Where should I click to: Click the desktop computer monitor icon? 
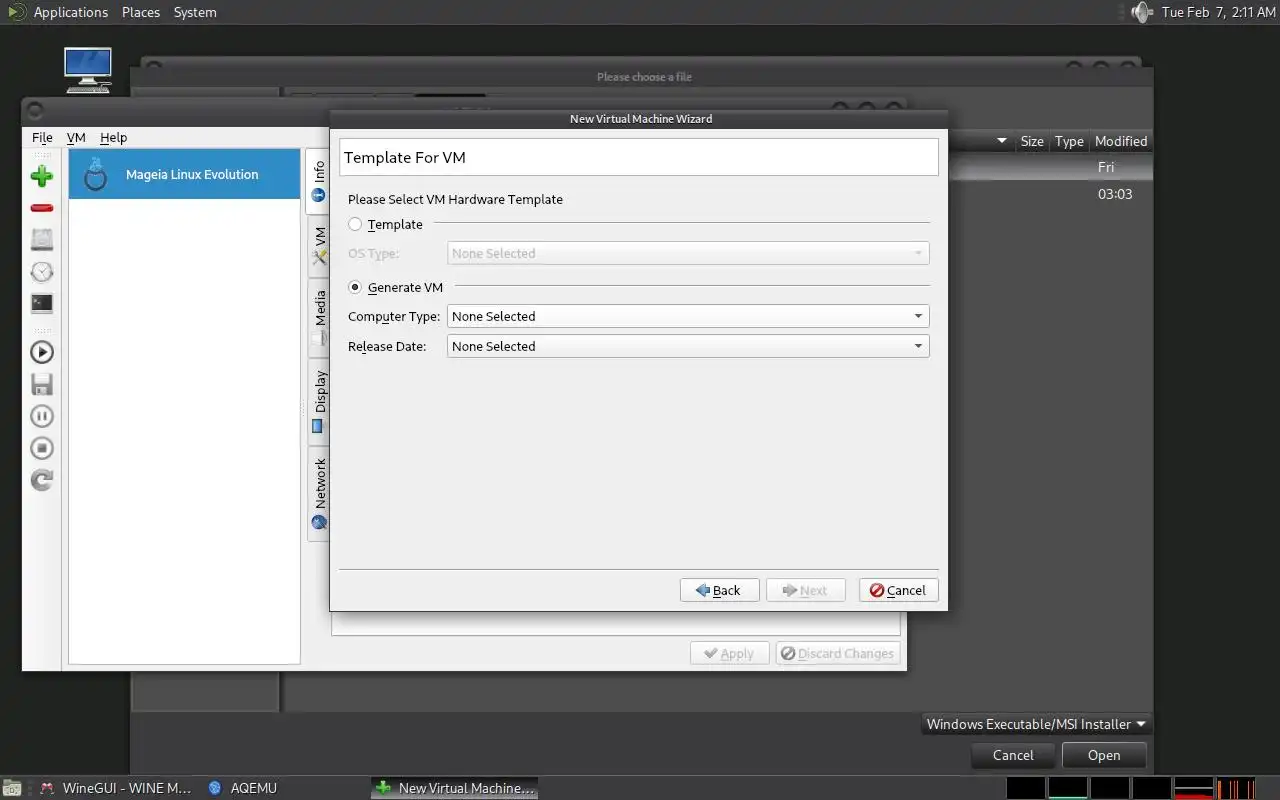coord(88,70)
